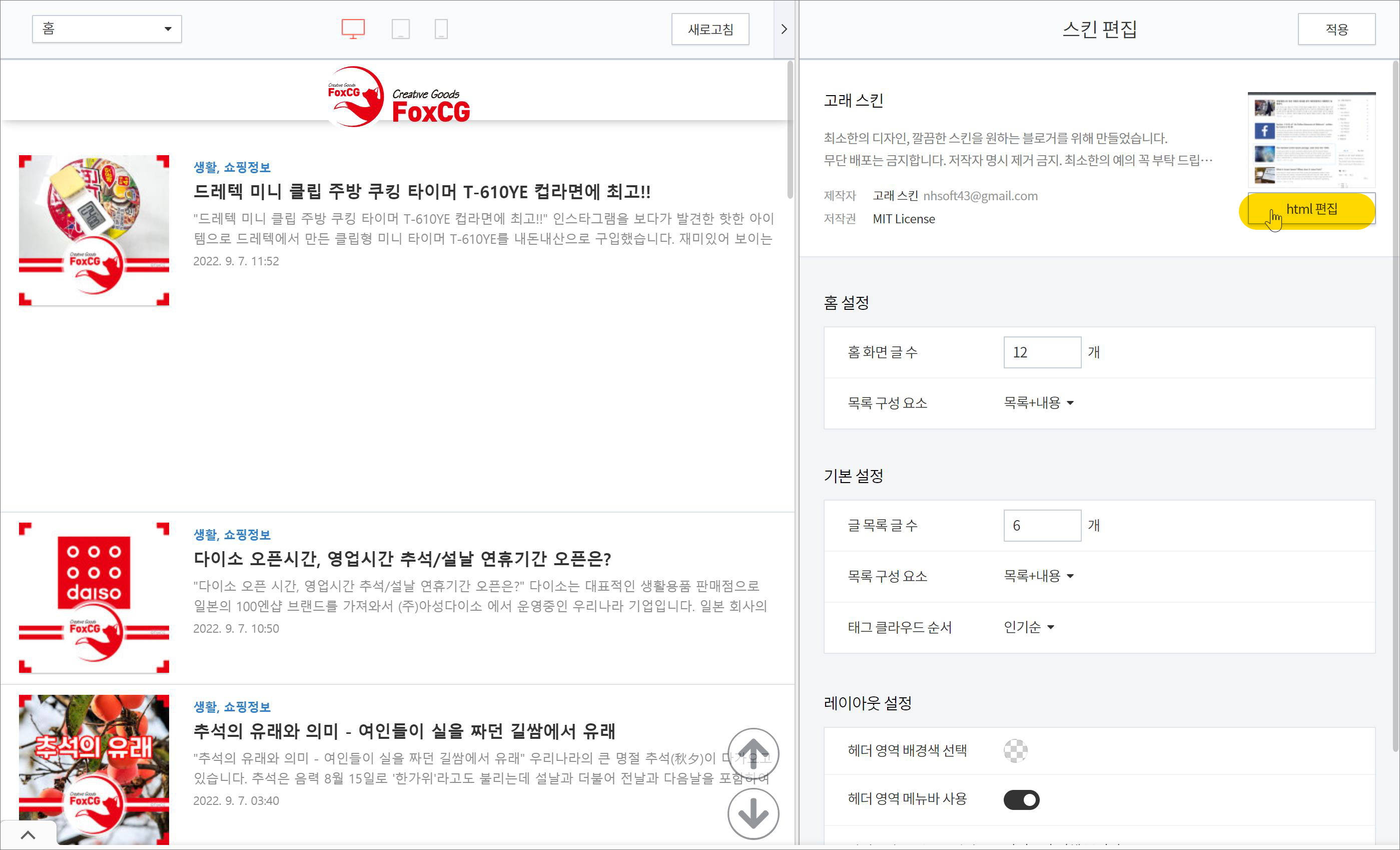1400x850 pixels.
Task: Switch to tablet preview icon
Action: [x=401, y=29]
